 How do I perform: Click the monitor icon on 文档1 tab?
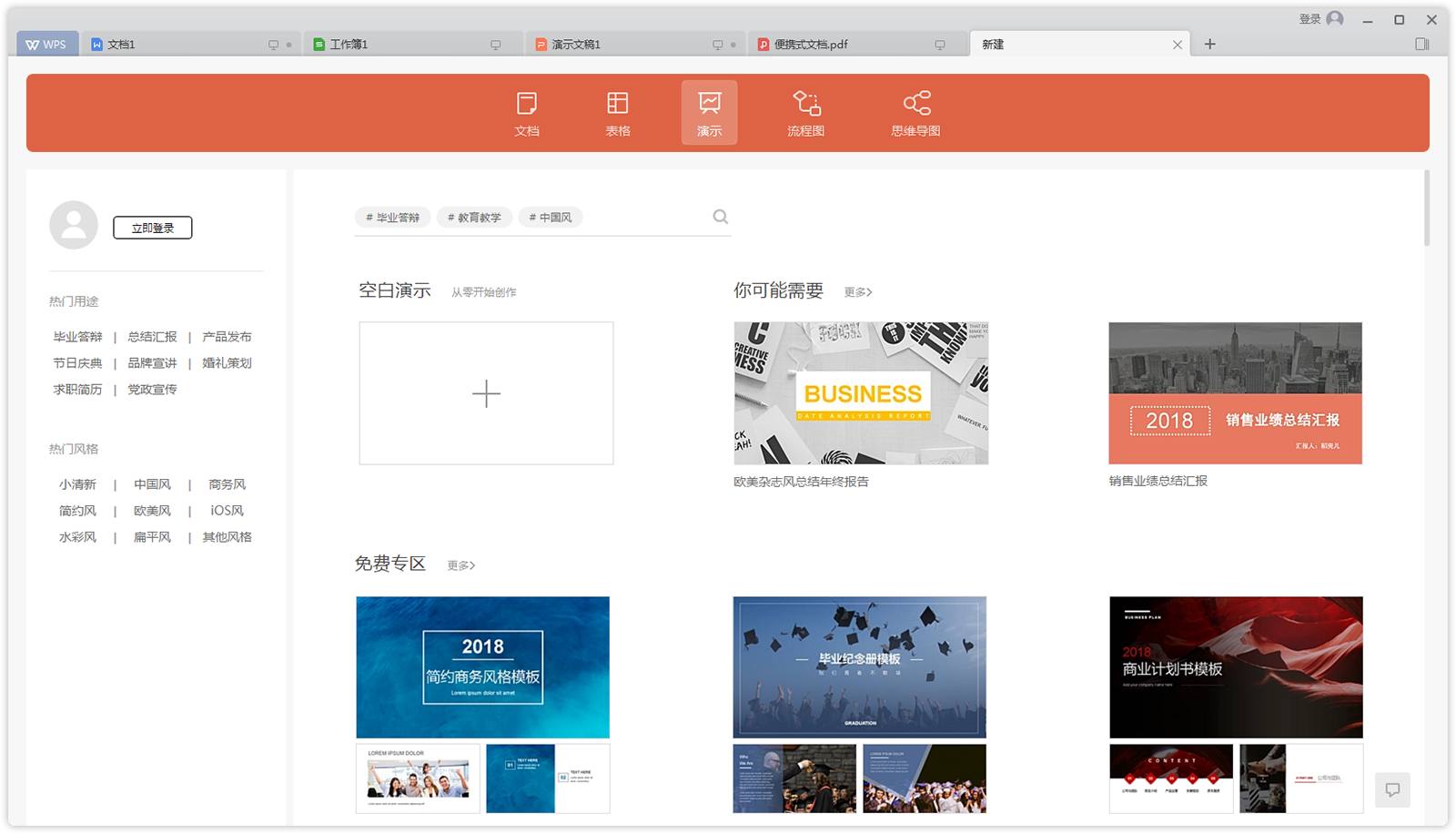273,45
